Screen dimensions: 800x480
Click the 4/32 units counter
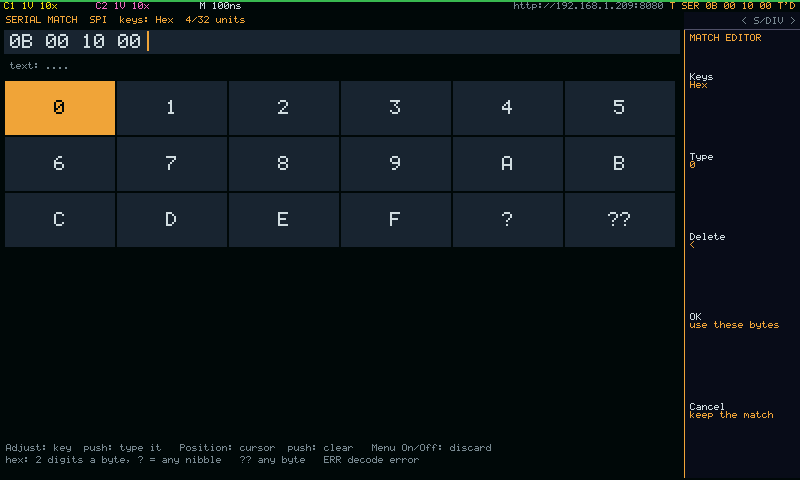(x=215, y=20)
